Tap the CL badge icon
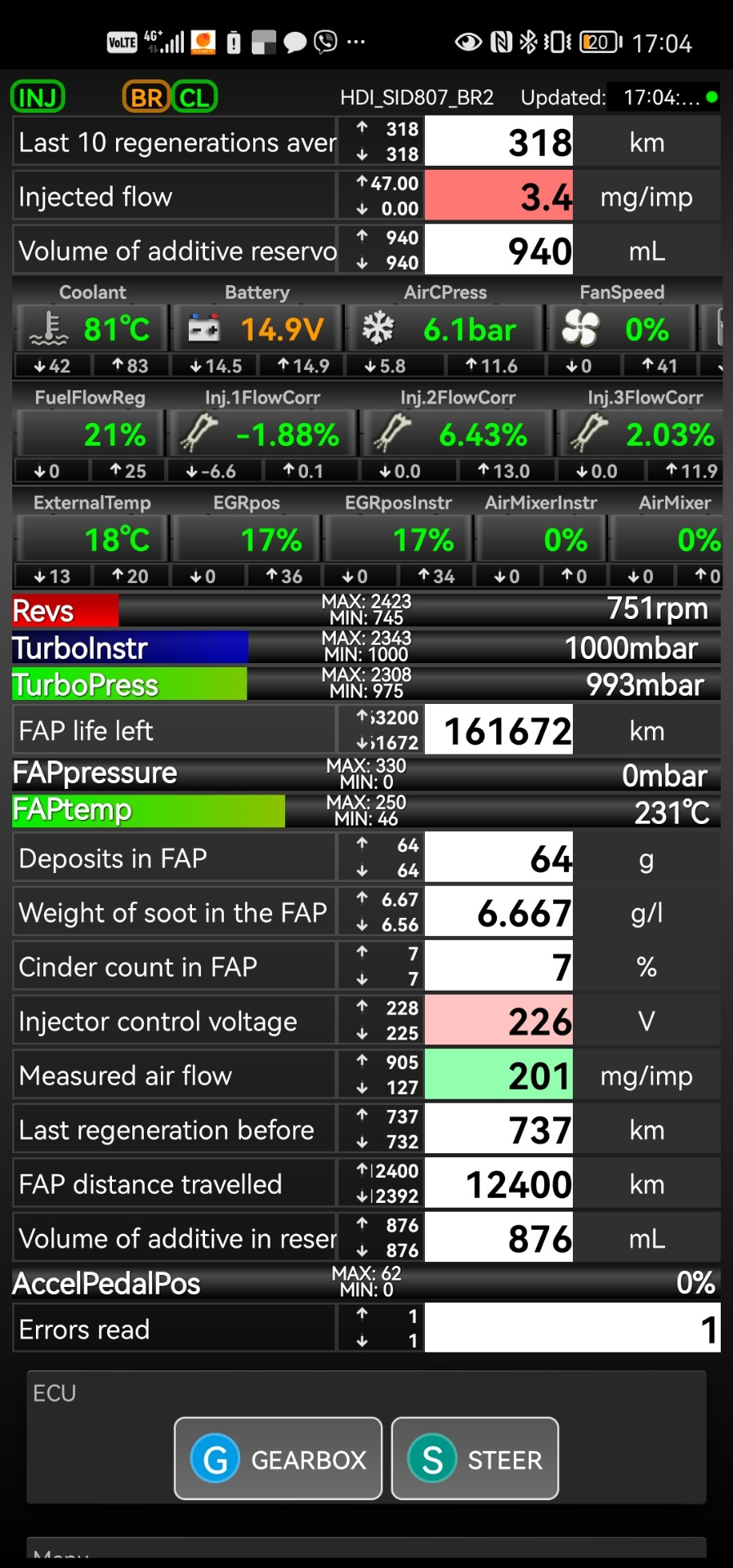The height and width of the screenshot is (1568, 733). [194, 97]
